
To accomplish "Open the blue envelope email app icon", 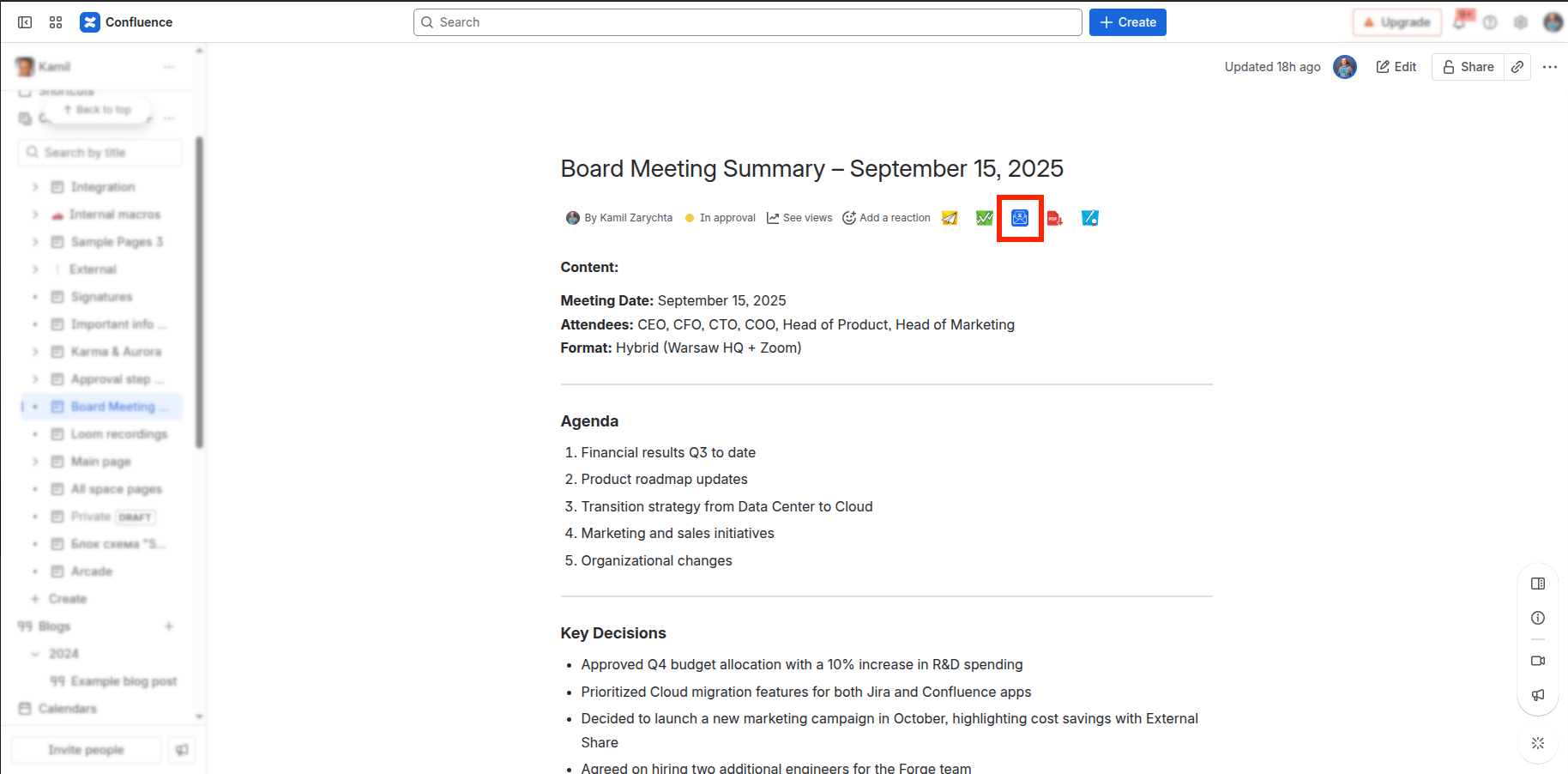I will pos(1020,218).
